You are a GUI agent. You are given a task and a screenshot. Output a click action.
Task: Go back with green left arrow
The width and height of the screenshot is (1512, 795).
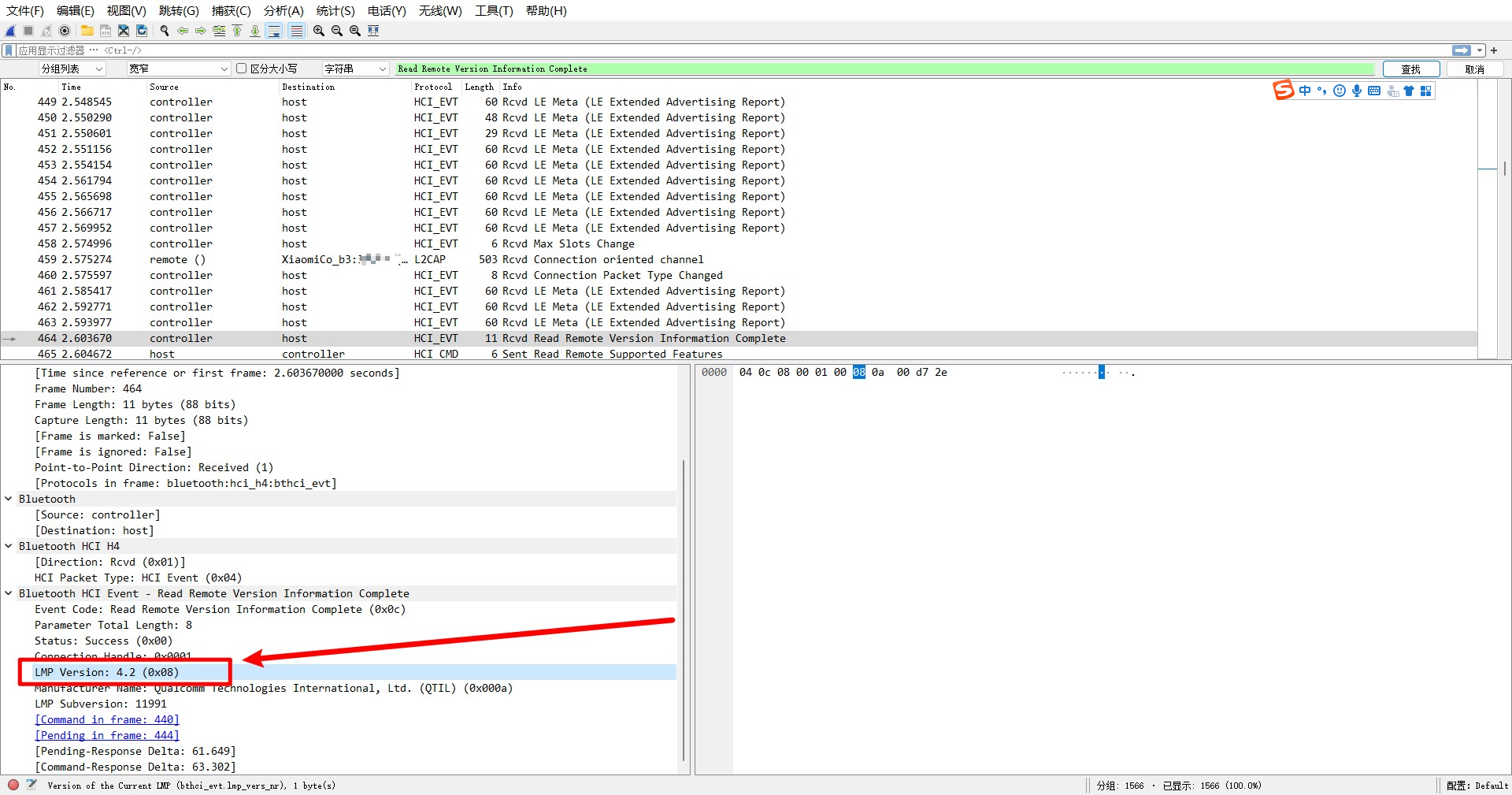pyautogui.click(x=183, y=31)
